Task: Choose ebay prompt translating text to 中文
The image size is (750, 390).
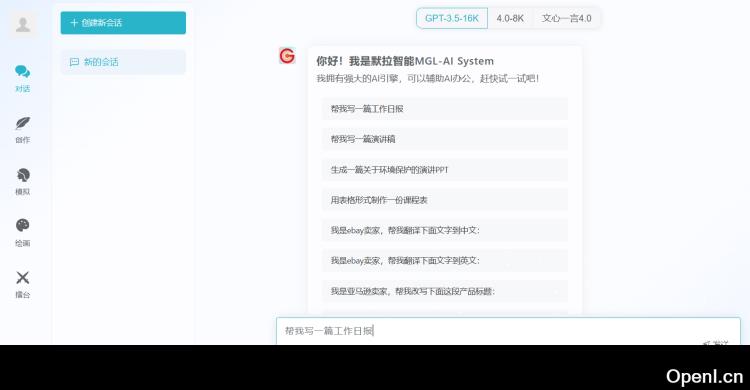Action: click(445, 230)
